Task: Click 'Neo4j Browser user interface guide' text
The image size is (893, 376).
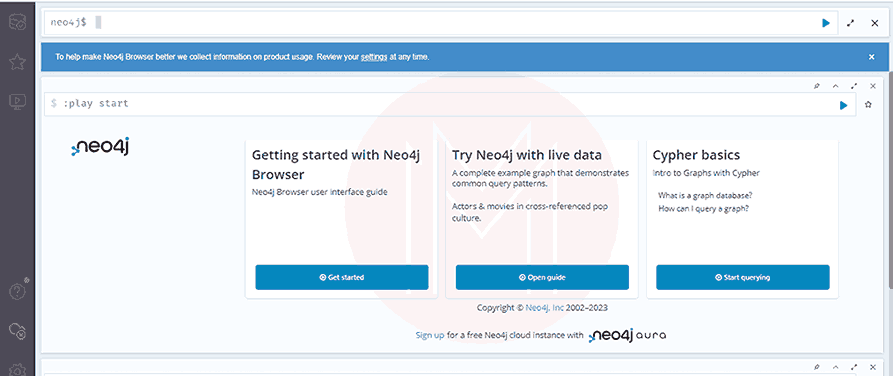Action: coord(319,192)
